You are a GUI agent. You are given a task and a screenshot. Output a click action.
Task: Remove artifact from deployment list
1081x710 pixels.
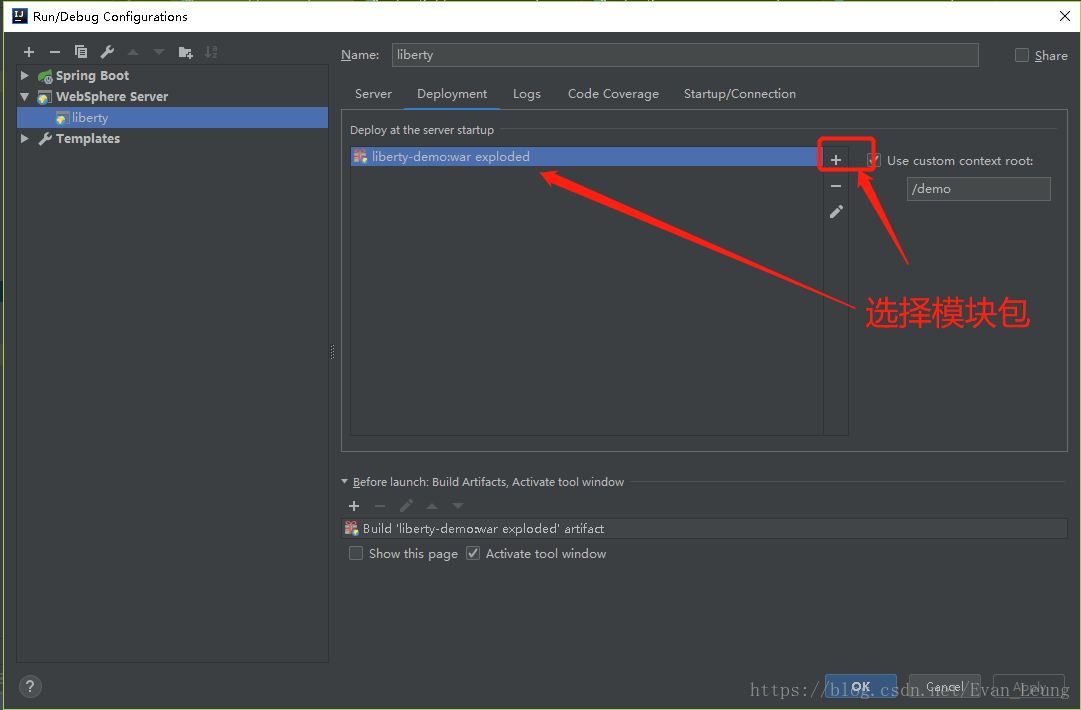[836, 186]
